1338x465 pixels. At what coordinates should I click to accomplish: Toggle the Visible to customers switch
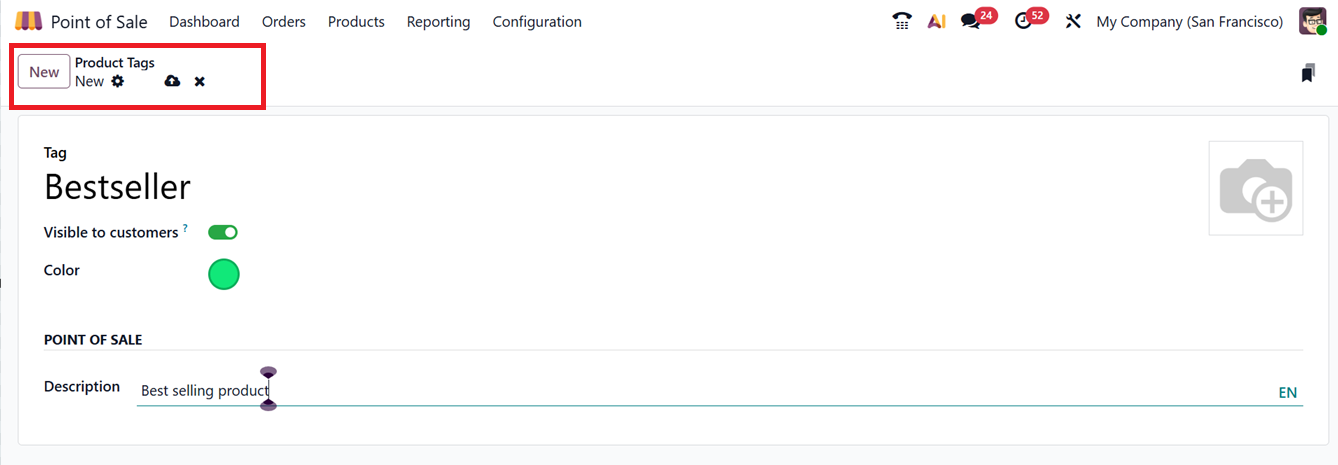coord(223,232)
